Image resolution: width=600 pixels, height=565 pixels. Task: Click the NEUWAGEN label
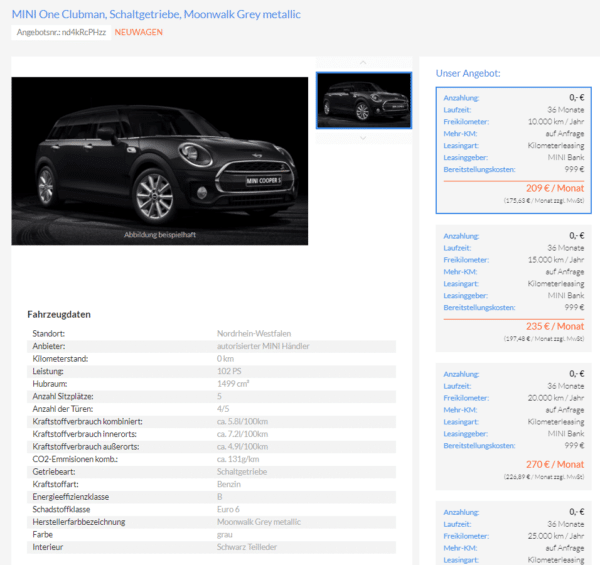[x=139, y=32]
